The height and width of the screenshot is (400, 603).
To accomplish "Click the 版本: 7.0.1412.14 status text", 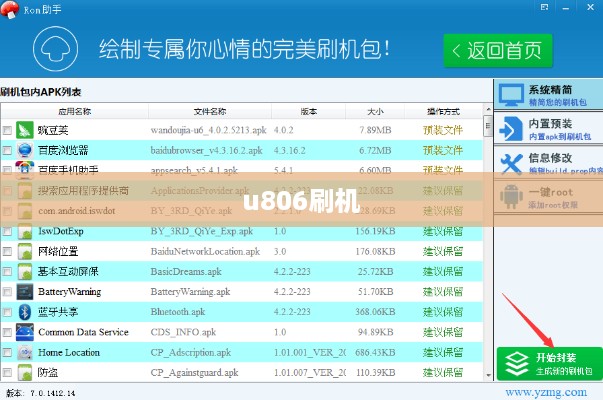I will point(41,393).
